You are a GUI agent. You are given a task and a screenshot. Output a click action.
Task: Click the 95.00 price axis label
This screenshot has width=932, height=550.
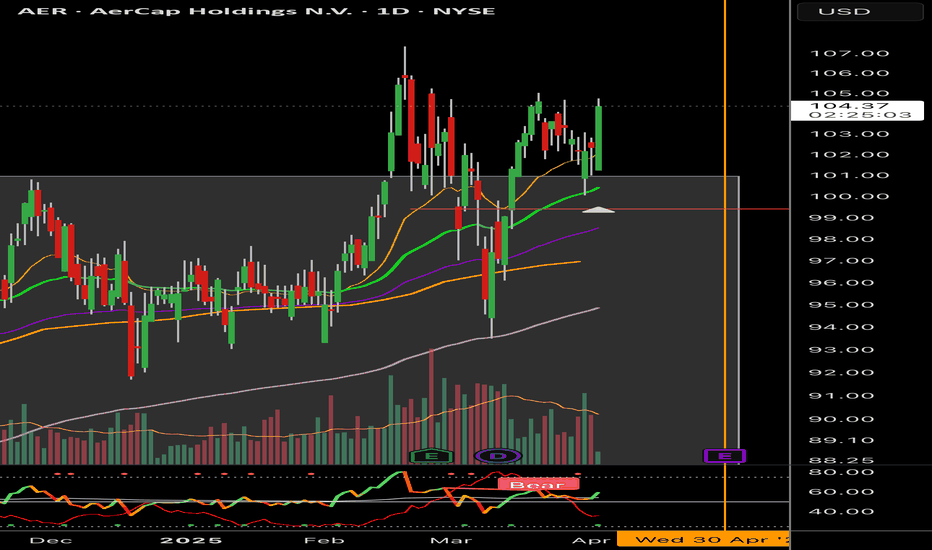pos(842,305)
